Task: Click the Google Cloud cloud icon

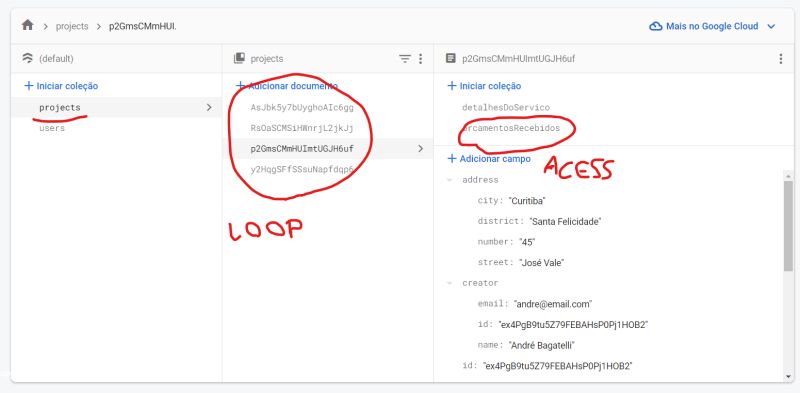Action: coord(656,26)
